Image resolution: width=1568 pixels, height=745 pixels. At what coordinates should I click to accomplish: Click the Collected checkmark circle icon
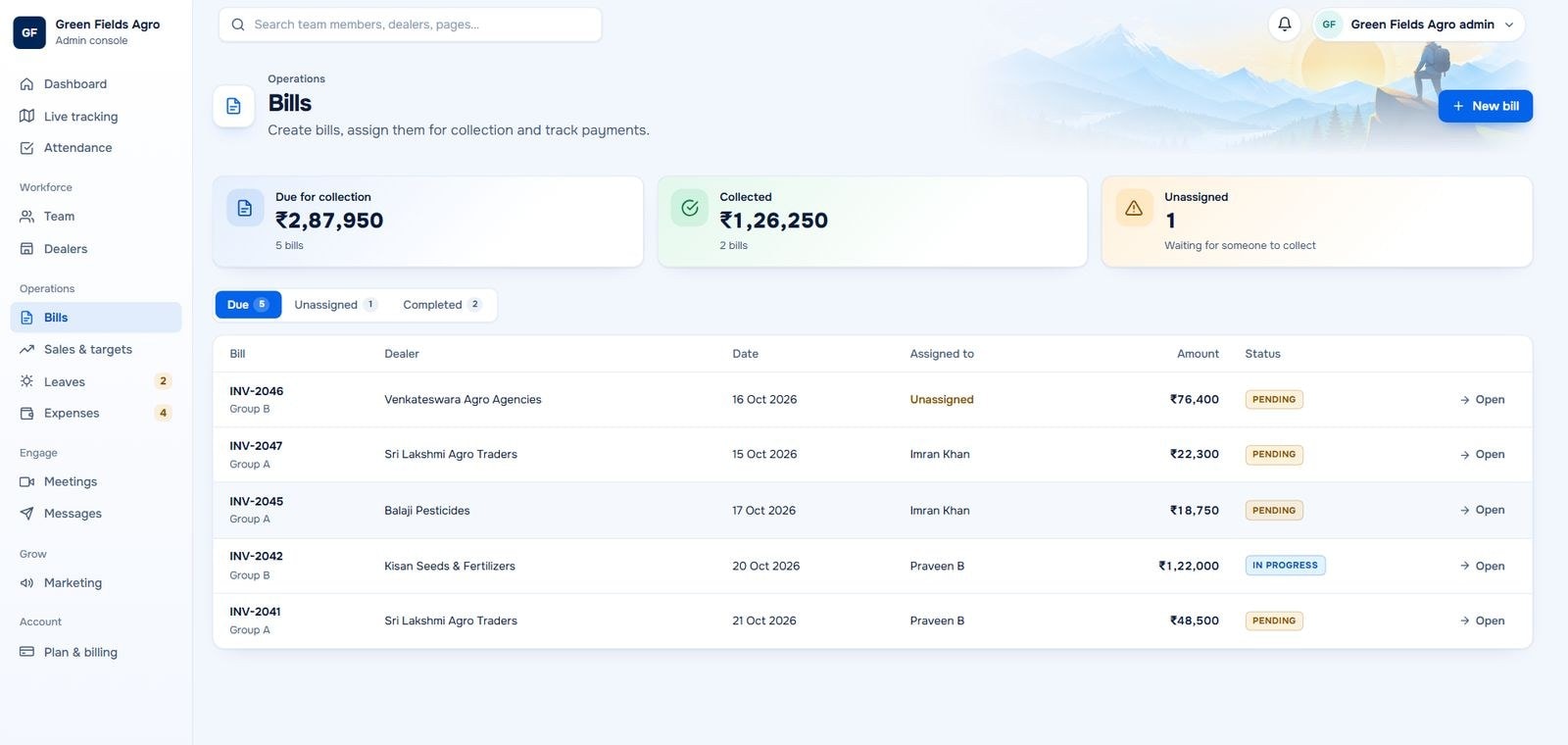pyautogui.click(x=690, y=208)
